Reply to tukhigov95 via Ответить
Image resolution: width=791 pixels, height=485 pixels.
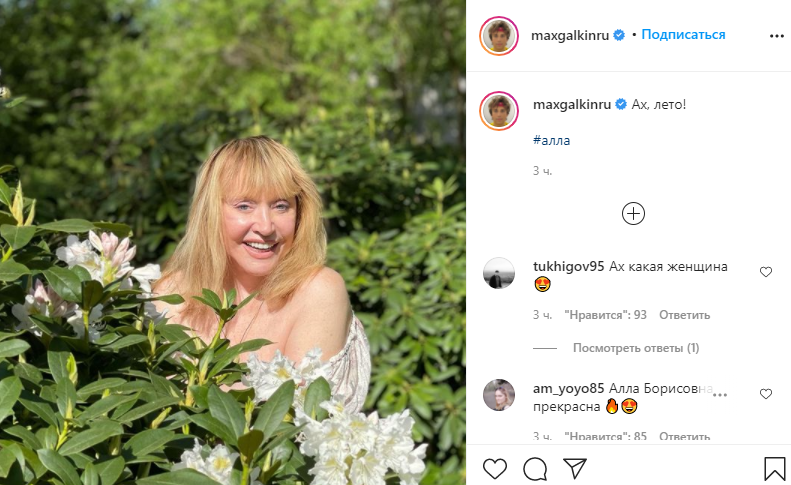pos(684,315)
